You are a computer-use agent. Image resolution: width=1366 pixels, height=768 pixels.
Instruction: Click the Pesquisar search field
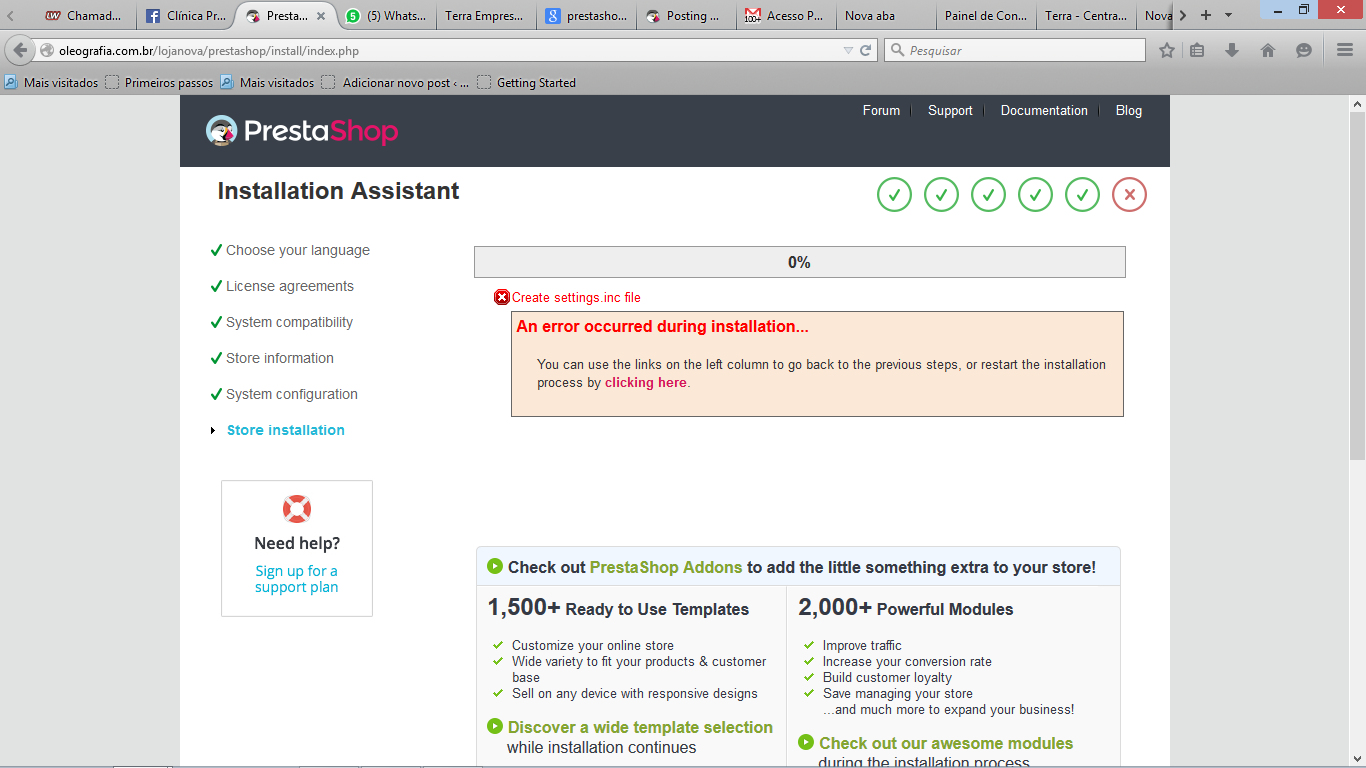tap(1015, 50)
